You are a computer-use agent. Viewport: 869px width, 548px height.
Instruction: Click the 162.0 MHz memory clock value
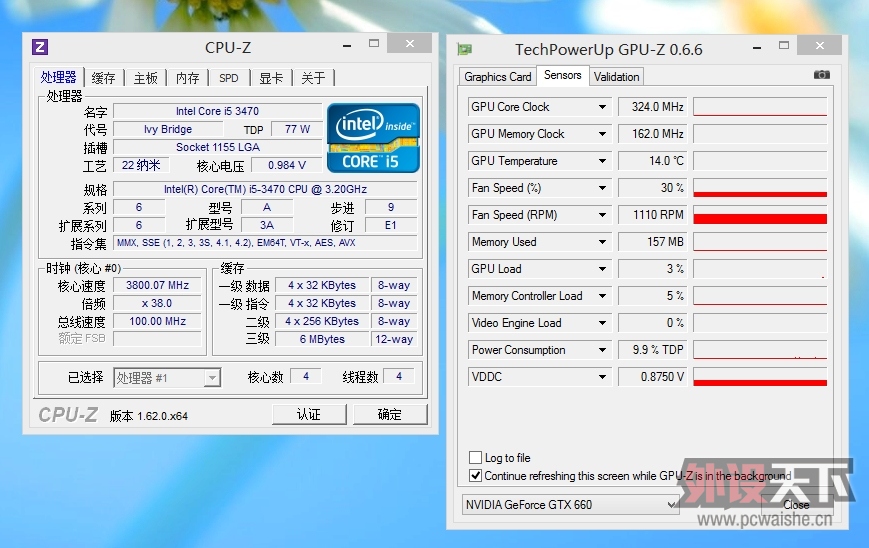tap(653, 134)
